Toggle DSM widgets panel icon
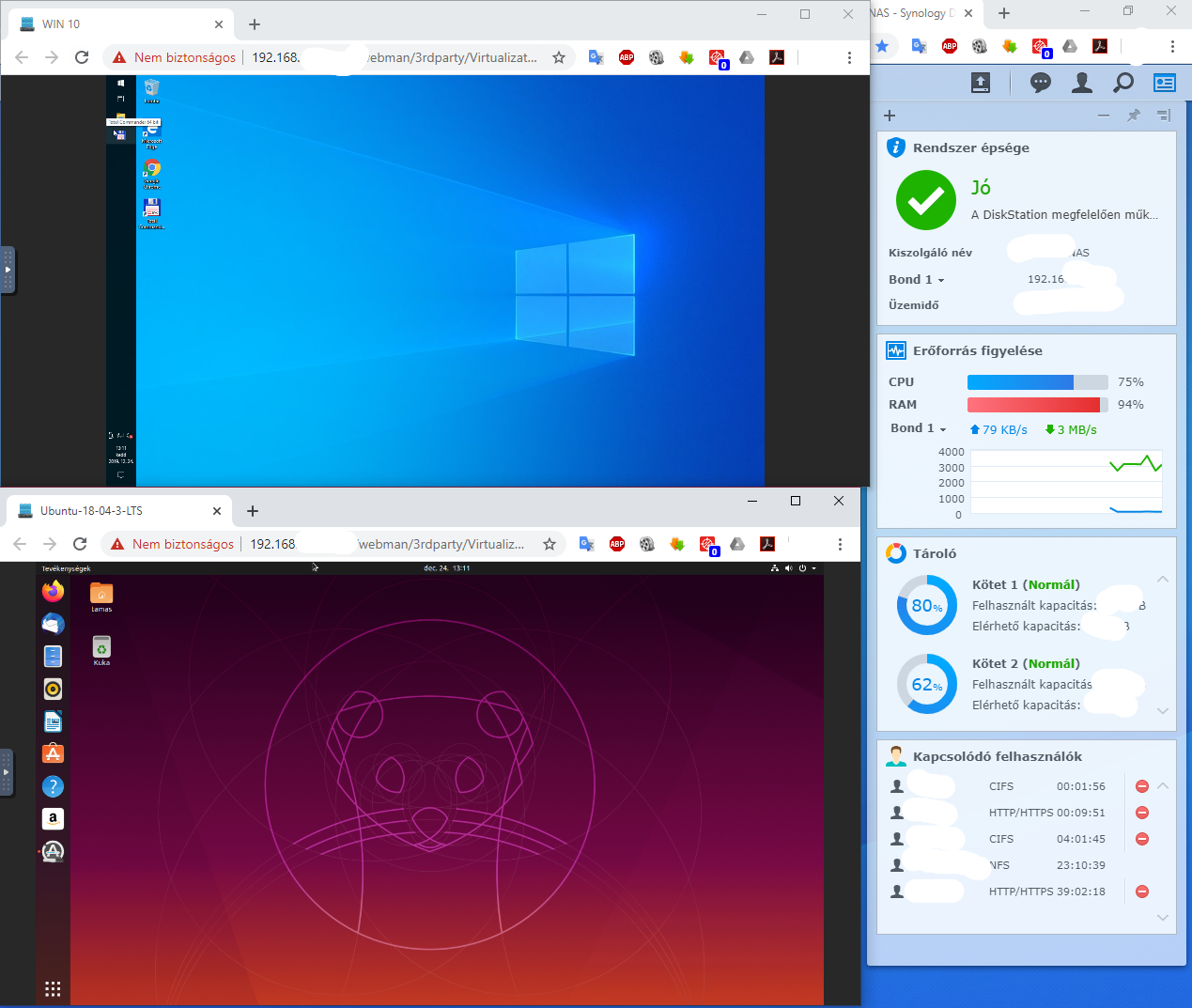 (1165, 84)
